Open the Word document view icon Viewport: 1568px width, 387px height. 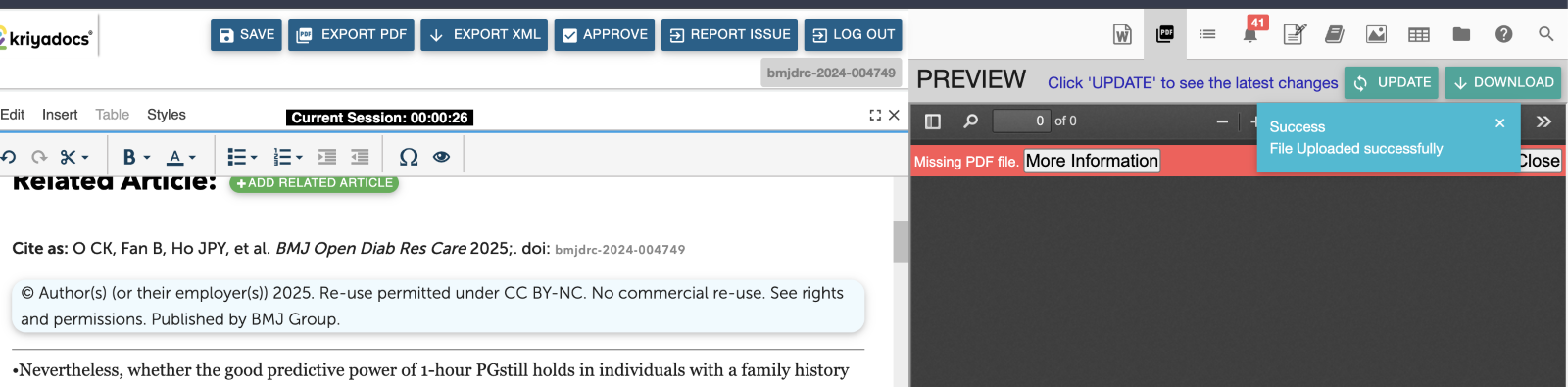1122,34
